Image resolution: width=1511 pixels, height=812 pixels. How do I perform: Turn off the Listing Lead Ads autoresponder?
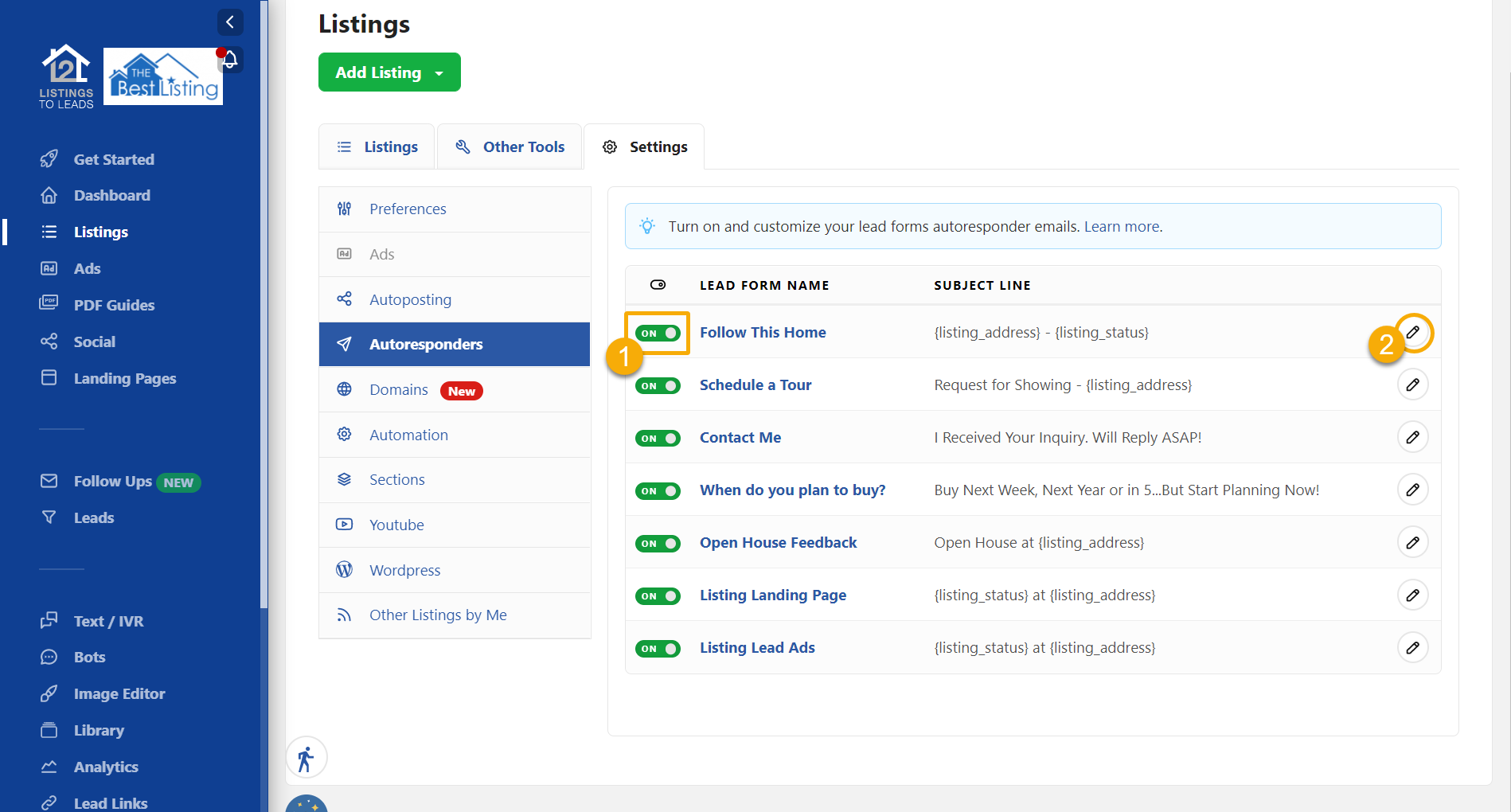coord(658,648)
